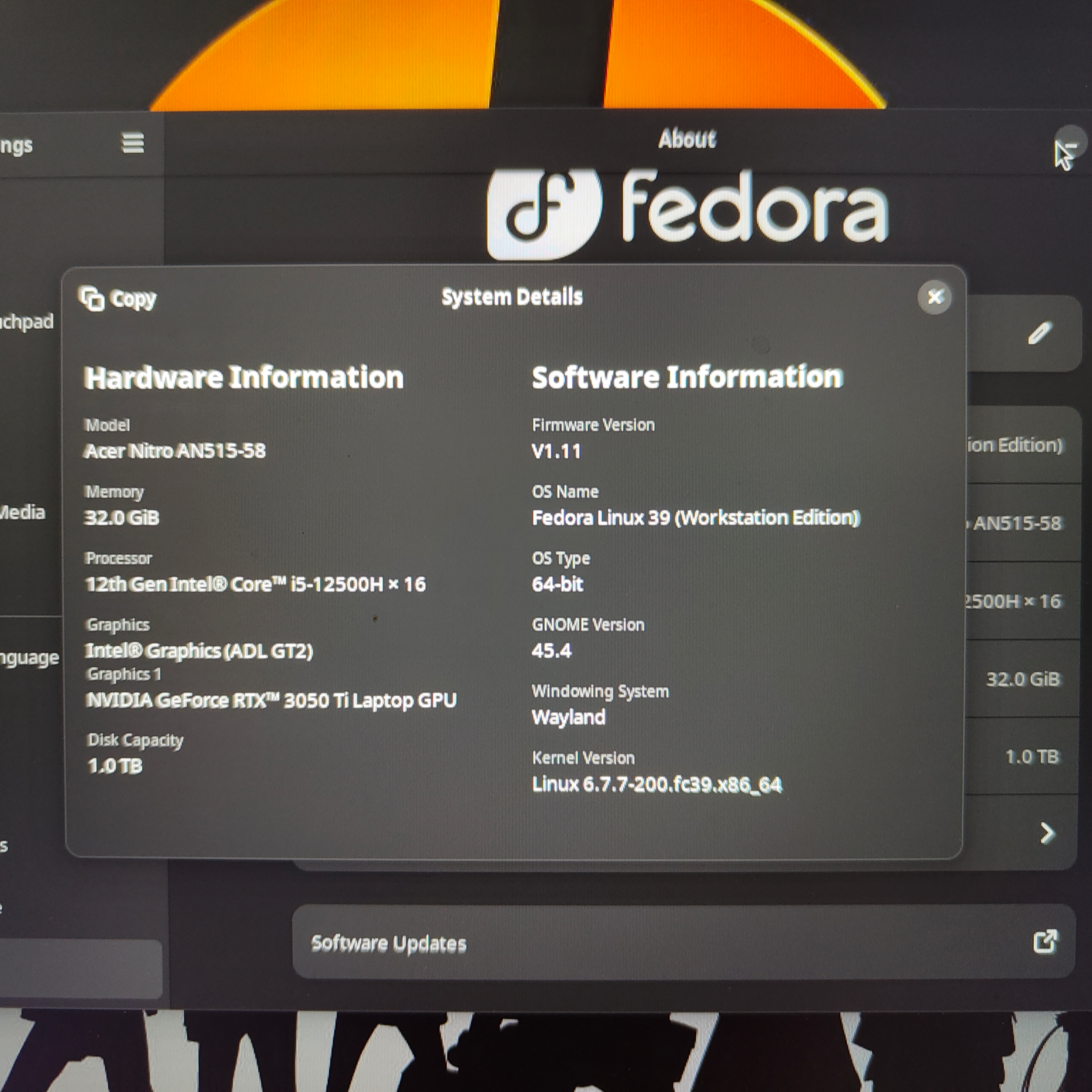This screenshot has width=1092, height=1092.
Task: Close the System Details dialog
Action: click(934, 297)
